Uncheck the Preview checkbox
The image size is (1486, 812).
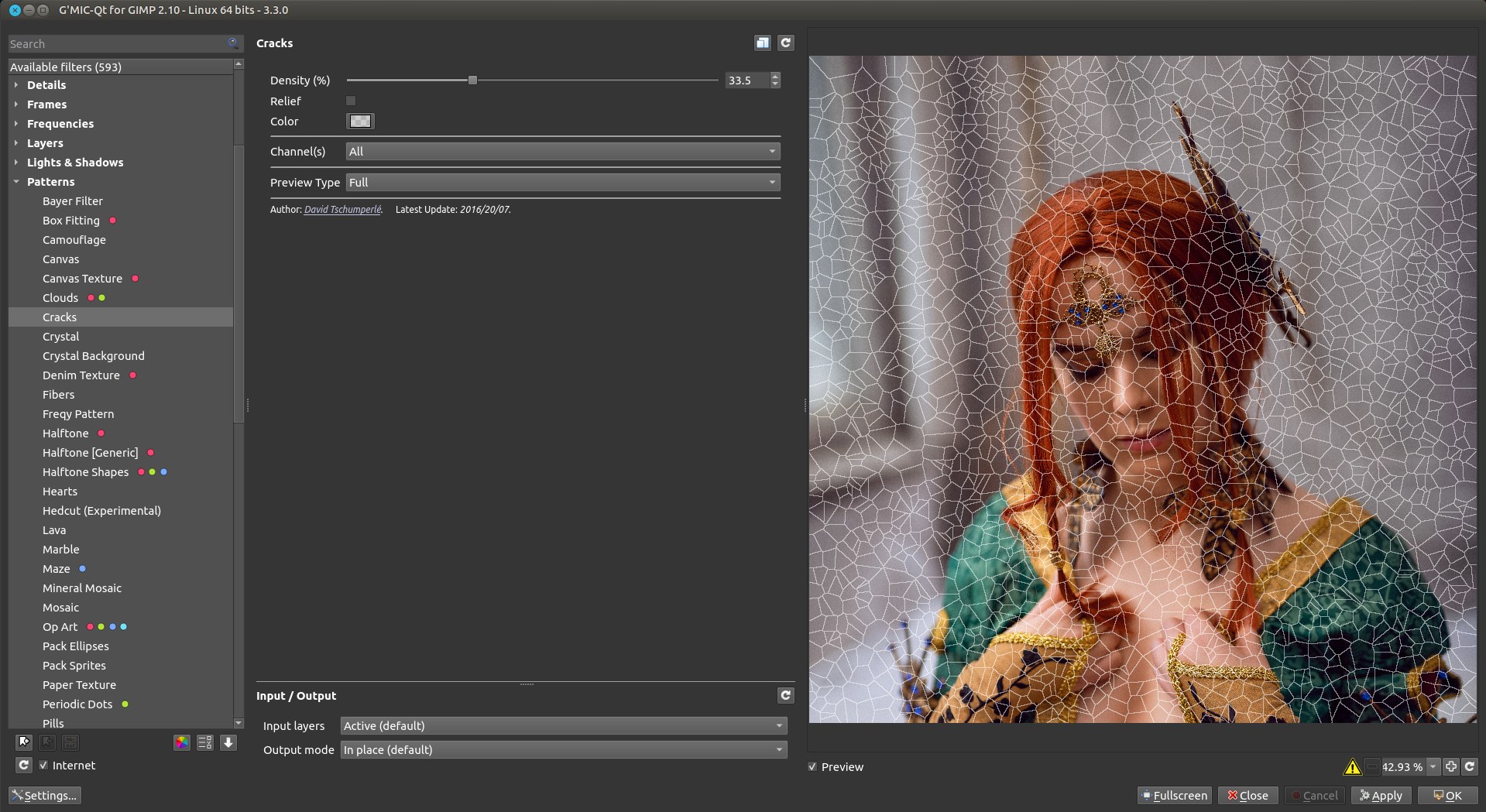pos(812,766)
